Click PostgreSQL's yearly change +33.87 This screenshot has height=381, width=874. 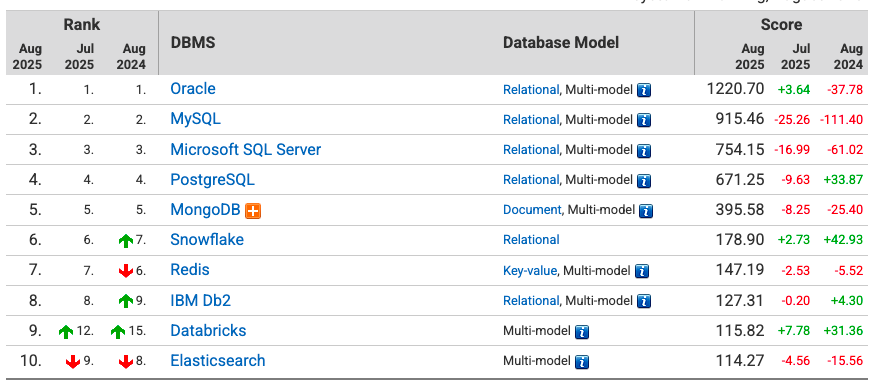843,180
